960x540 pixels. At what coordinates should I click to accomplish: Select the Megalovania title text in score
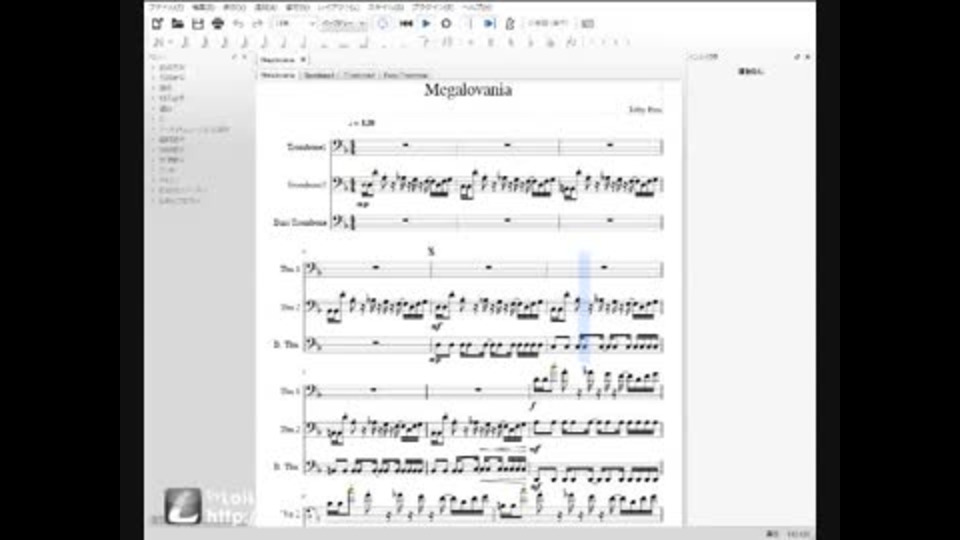coord(468,90)
